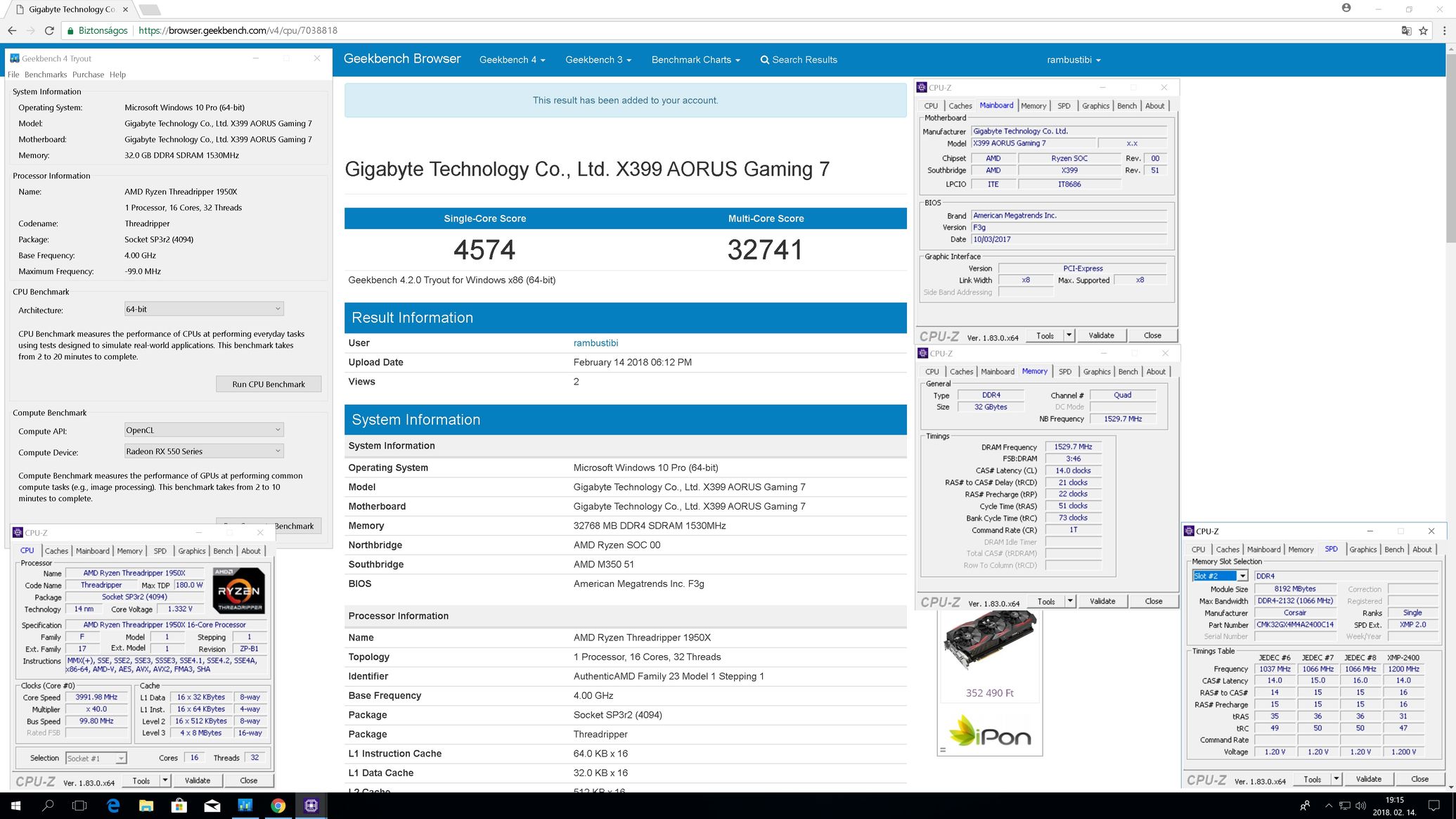1456x819 pixels.
Task: Open Windows Start menu
Action: 15,806
